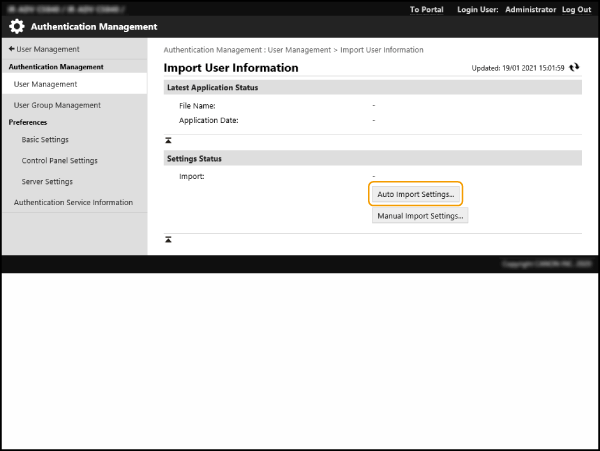Refresh the page using the update arrows icon

point(574,68)
